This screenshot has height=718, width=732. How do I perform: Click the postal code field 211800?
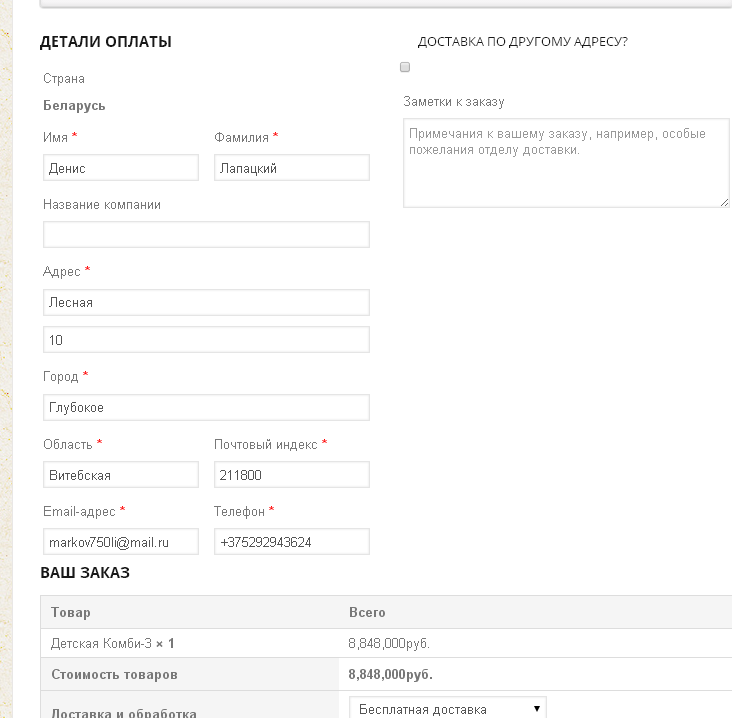click(292, 475)
